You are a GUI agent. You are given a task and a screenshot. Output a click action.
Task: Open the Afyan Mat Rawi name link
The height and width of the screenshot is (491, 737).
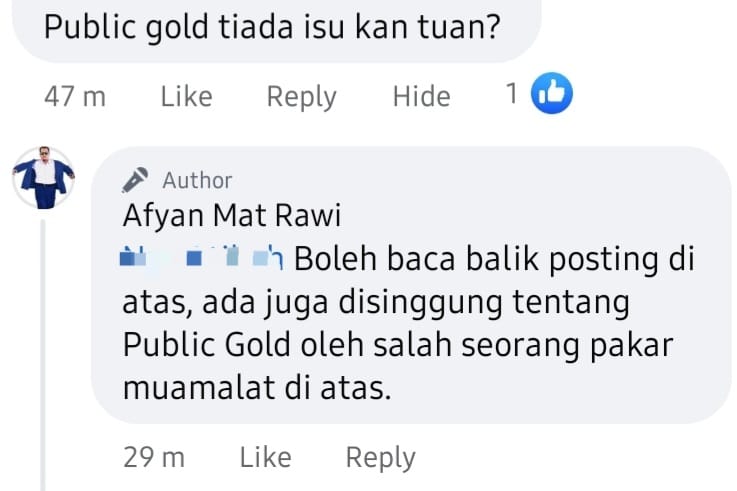(x=232, y=216)
